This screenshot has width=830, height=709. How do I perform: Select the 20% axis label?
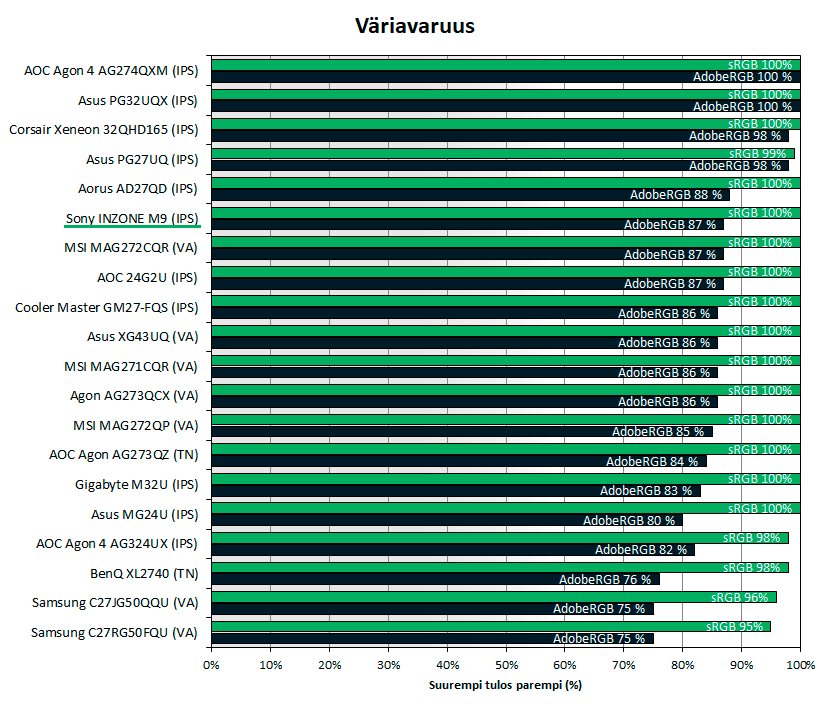pyautogui.click(x=329, y=665)
